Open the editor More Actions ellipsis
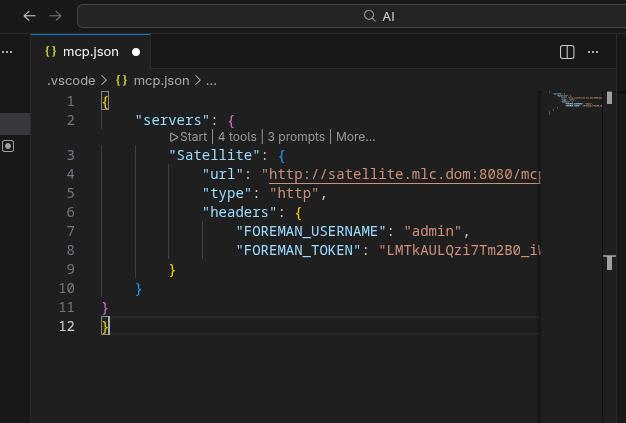The height and width of the screenshot is (423, 626). pos(595,51)
